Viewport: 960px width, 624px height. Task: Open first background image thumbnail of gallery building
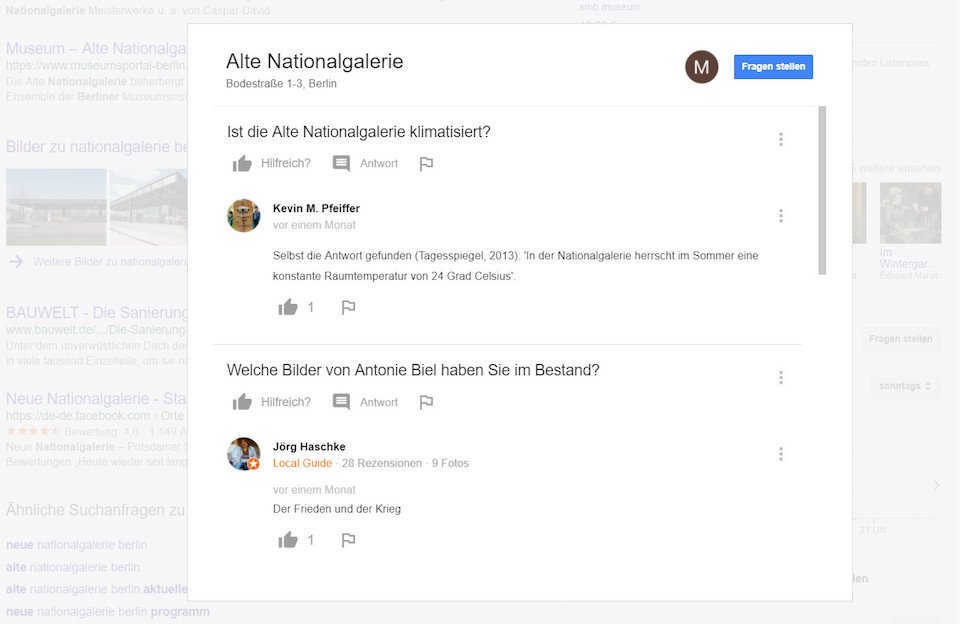56,207
